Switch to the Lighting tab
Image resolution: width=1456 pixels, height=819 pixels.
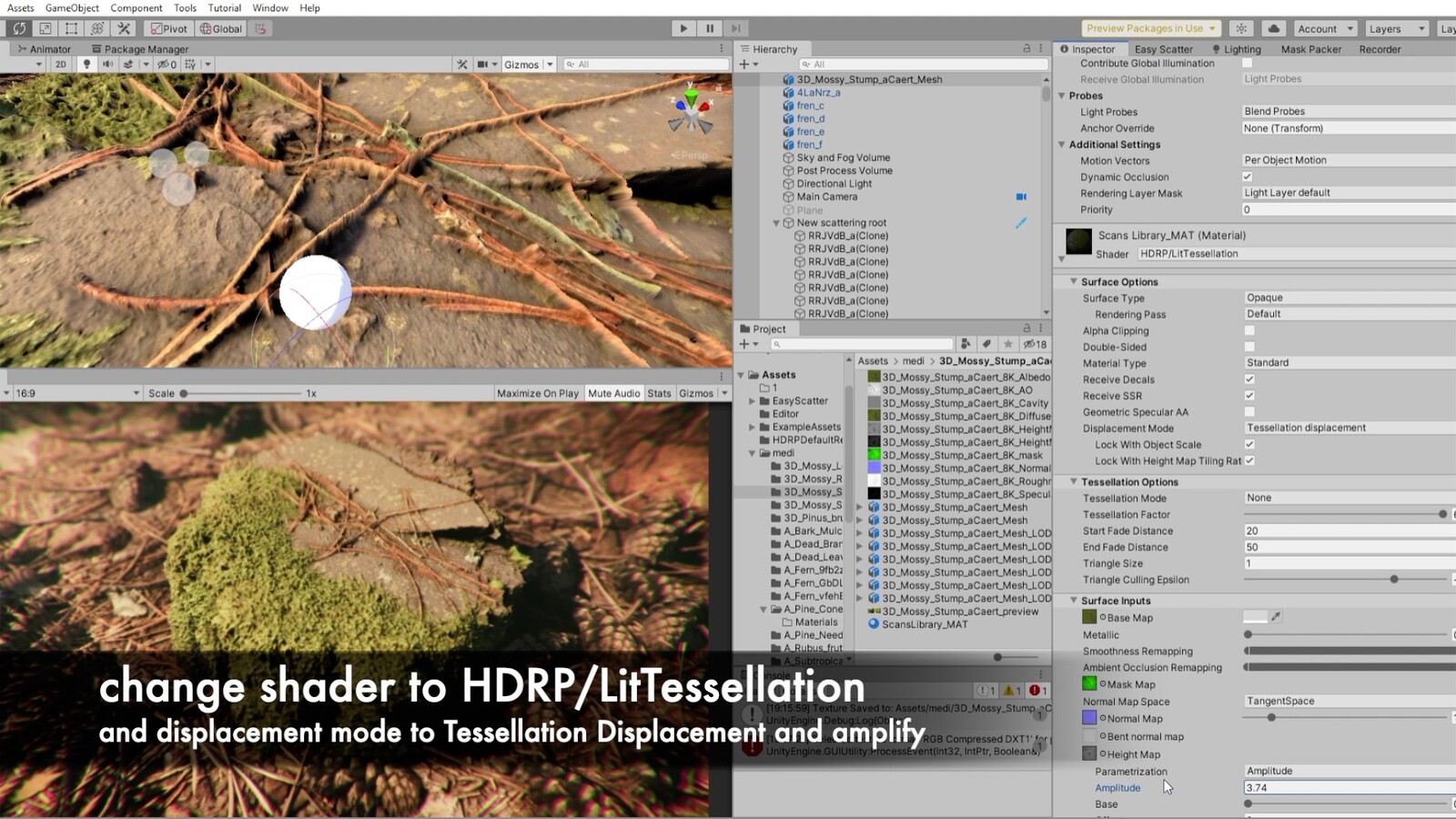(x=1237, y=49)
